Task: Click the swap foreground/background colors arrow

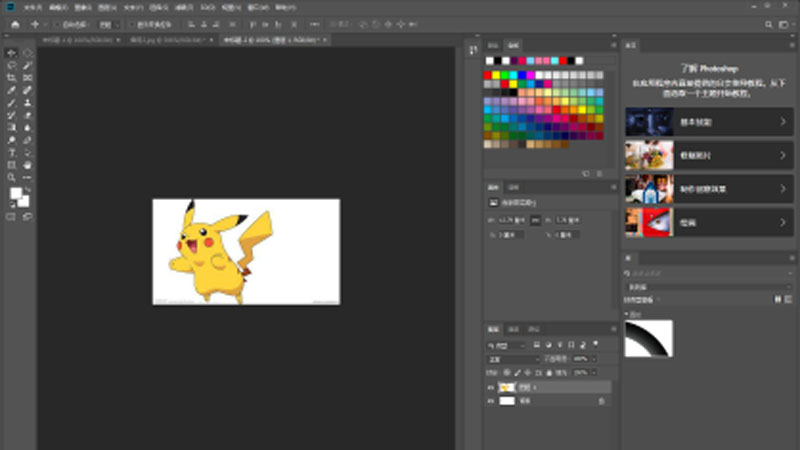Action: (x=28, y=190)
